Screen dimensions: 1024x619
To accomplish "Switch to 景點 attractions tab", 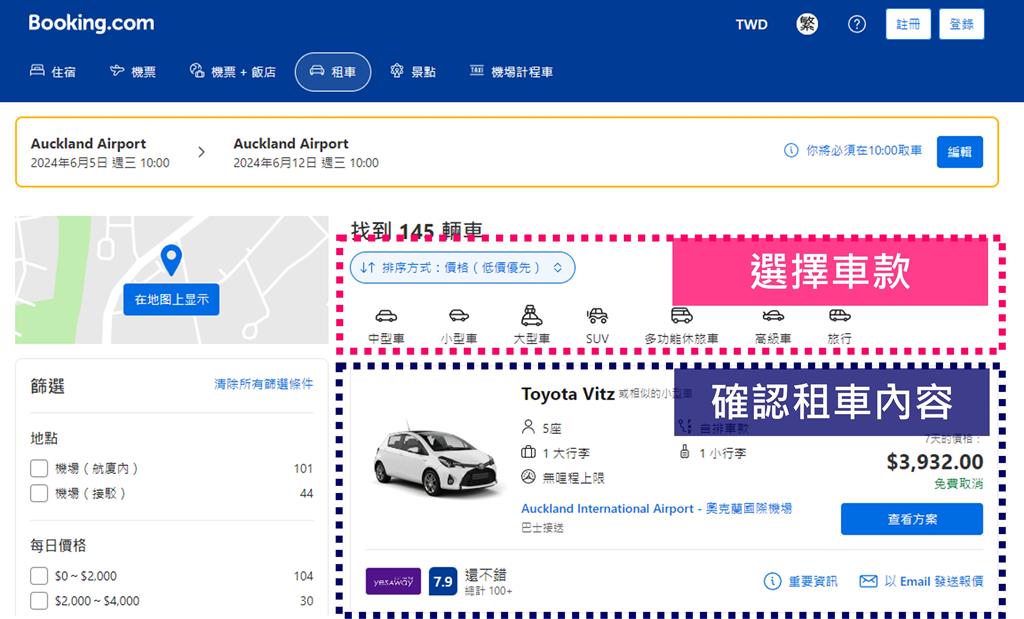I will 413,71.
